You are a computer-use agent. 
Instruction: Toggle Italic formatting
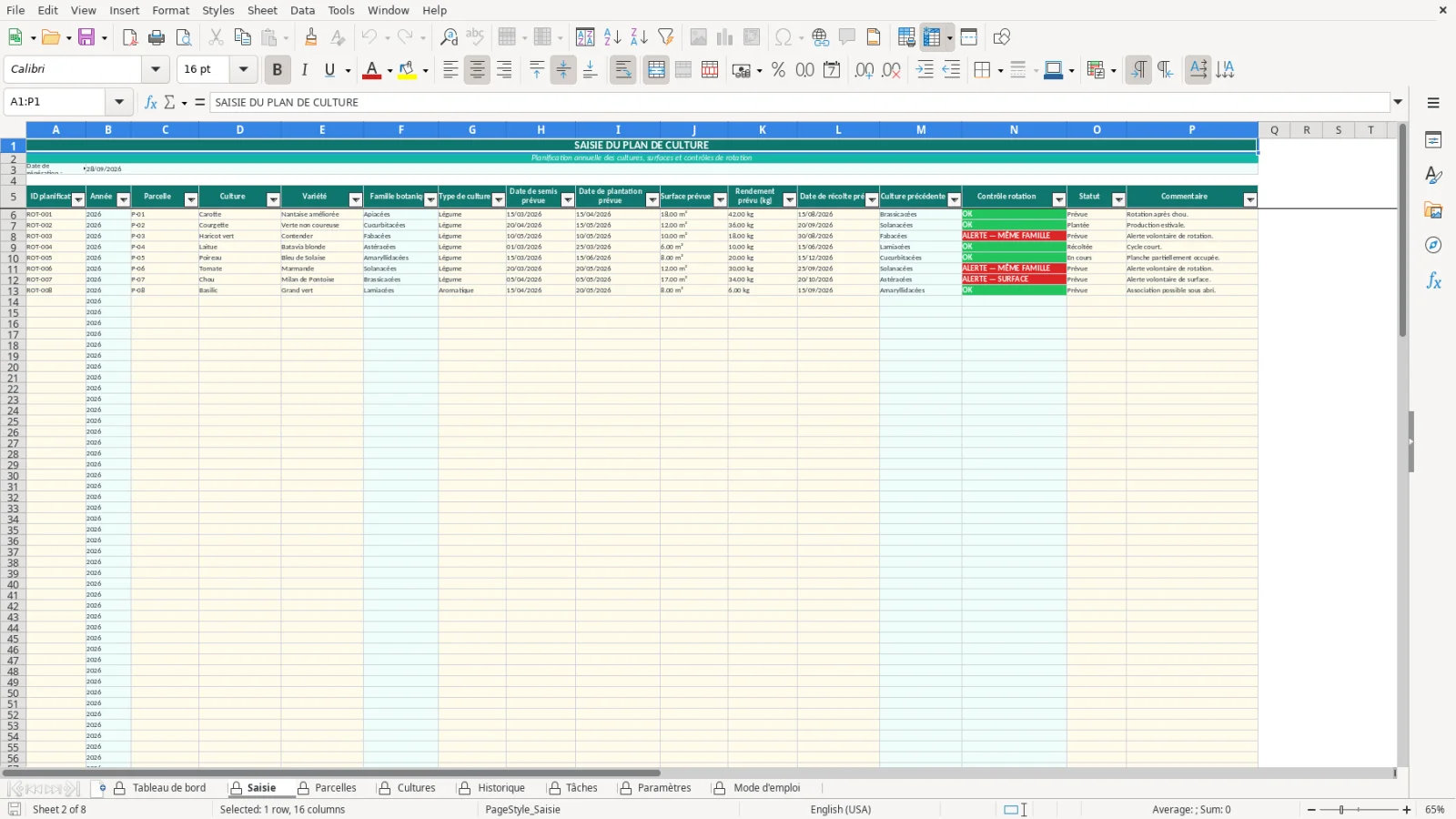(x=304, y=69)
